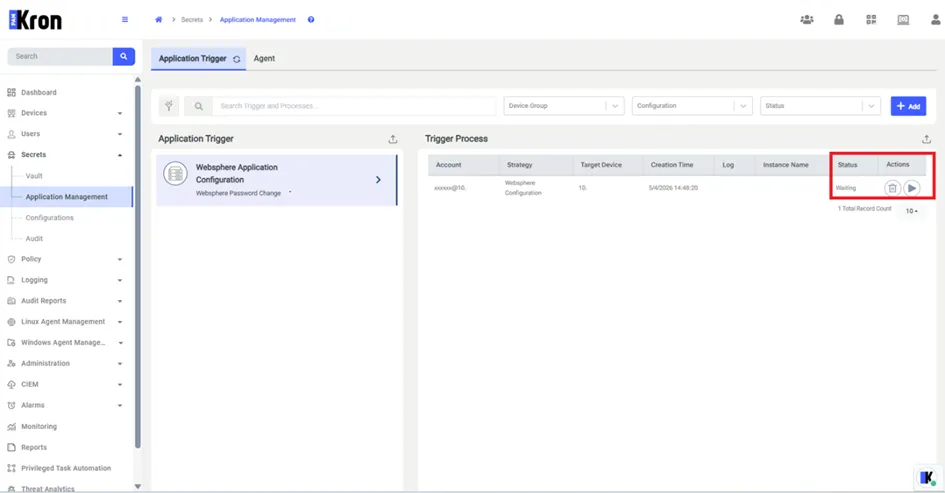The height and width of the screenshot is (493, 945).
Task: Click the filter icon beside the trigger search
Action: (x=169, y=106)
